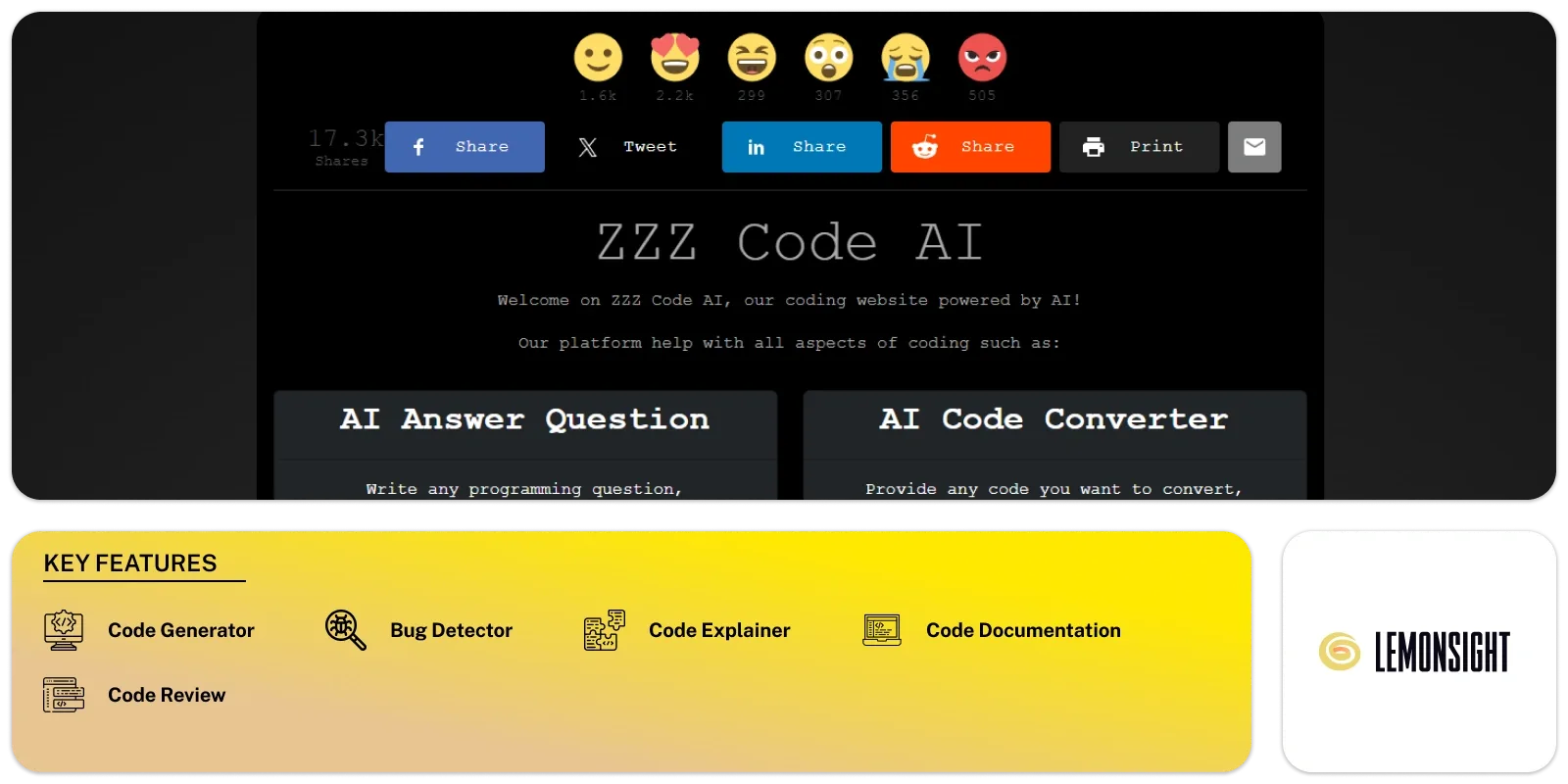
Task: Click the 505 reaction count
Action: 982,95
